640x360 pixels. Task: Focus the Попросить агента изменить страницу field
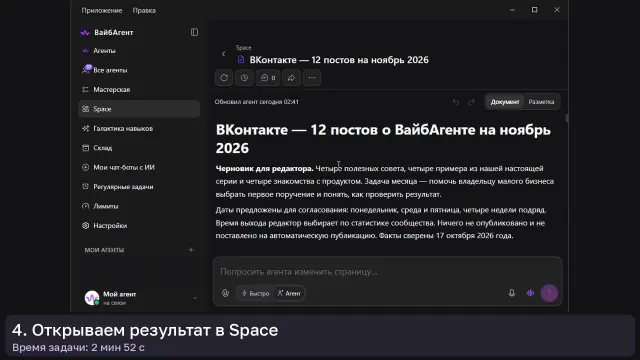[387, 272]
